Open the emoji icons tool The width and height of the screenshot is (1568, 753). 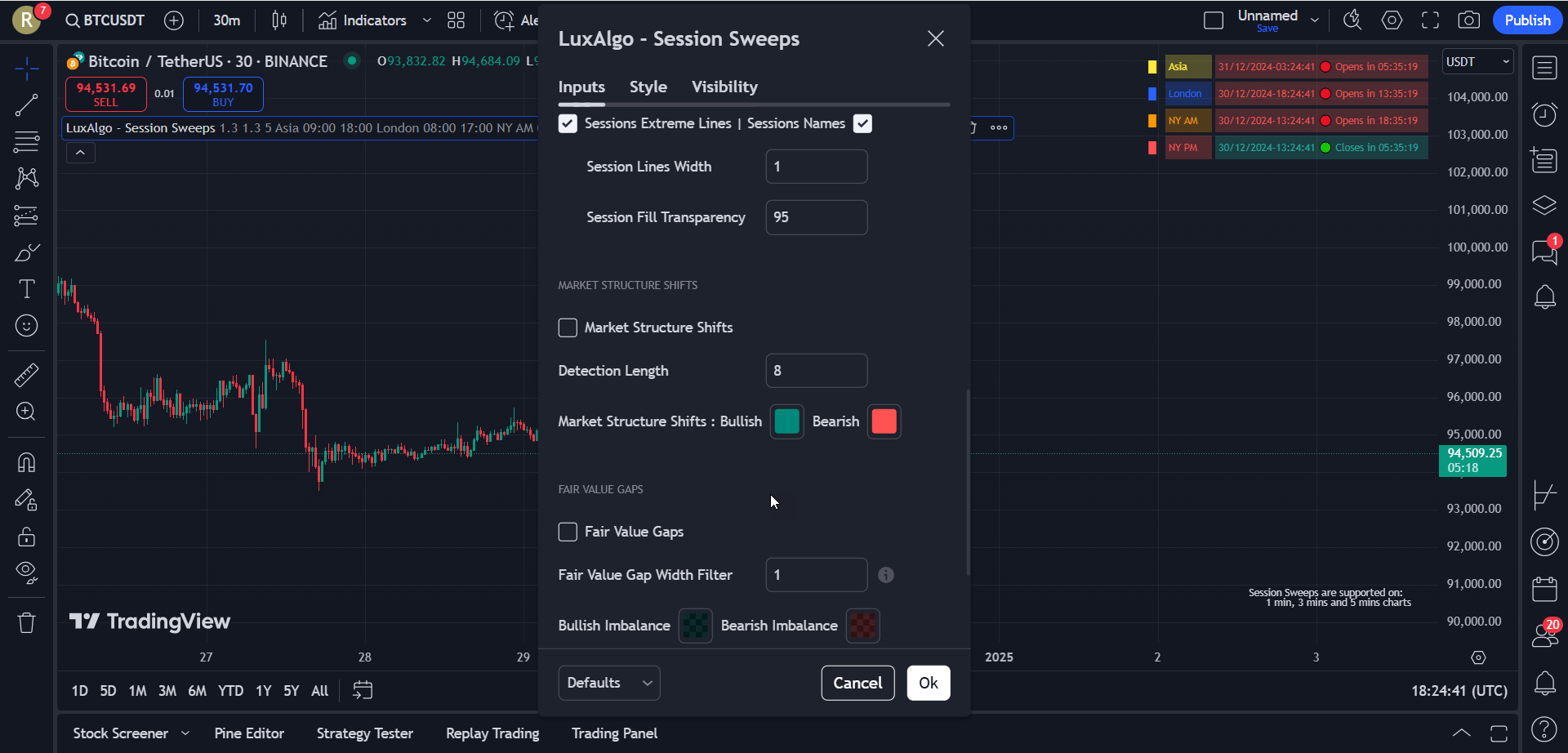pos(26,326)
